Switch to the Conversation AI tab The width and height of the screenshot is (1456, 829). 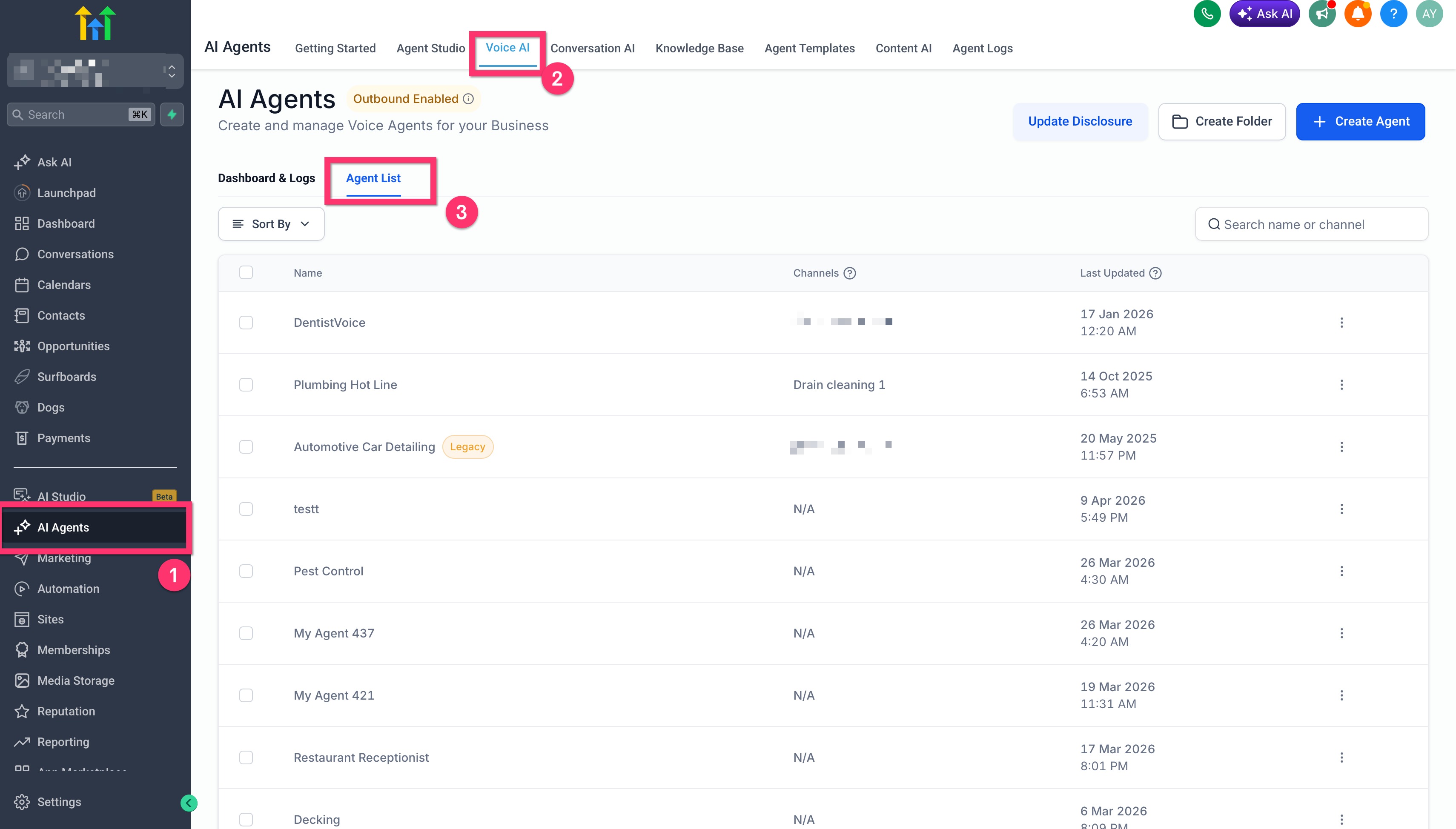[592, 49]
